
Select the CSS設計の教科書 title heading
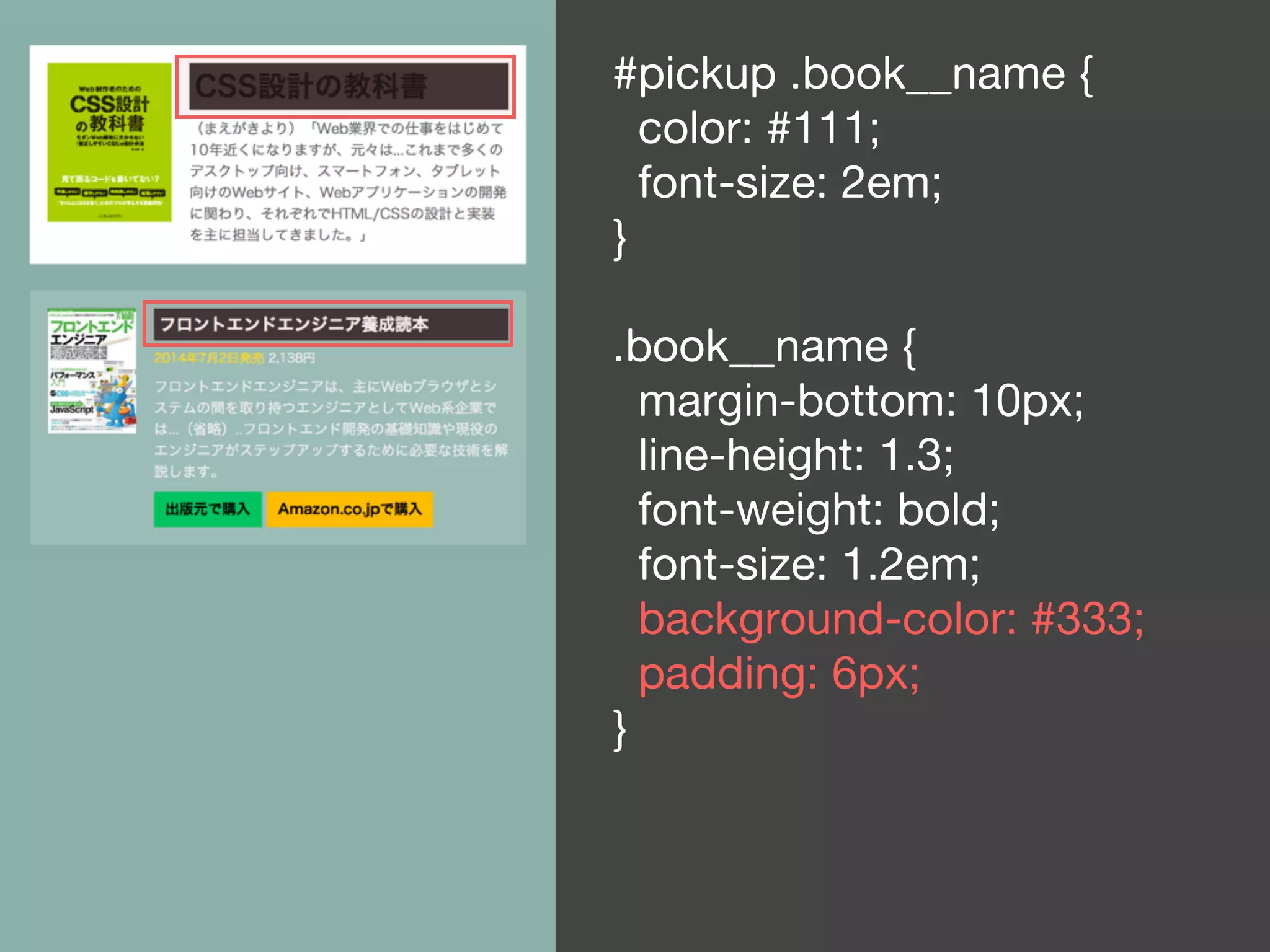click(349, 86)
